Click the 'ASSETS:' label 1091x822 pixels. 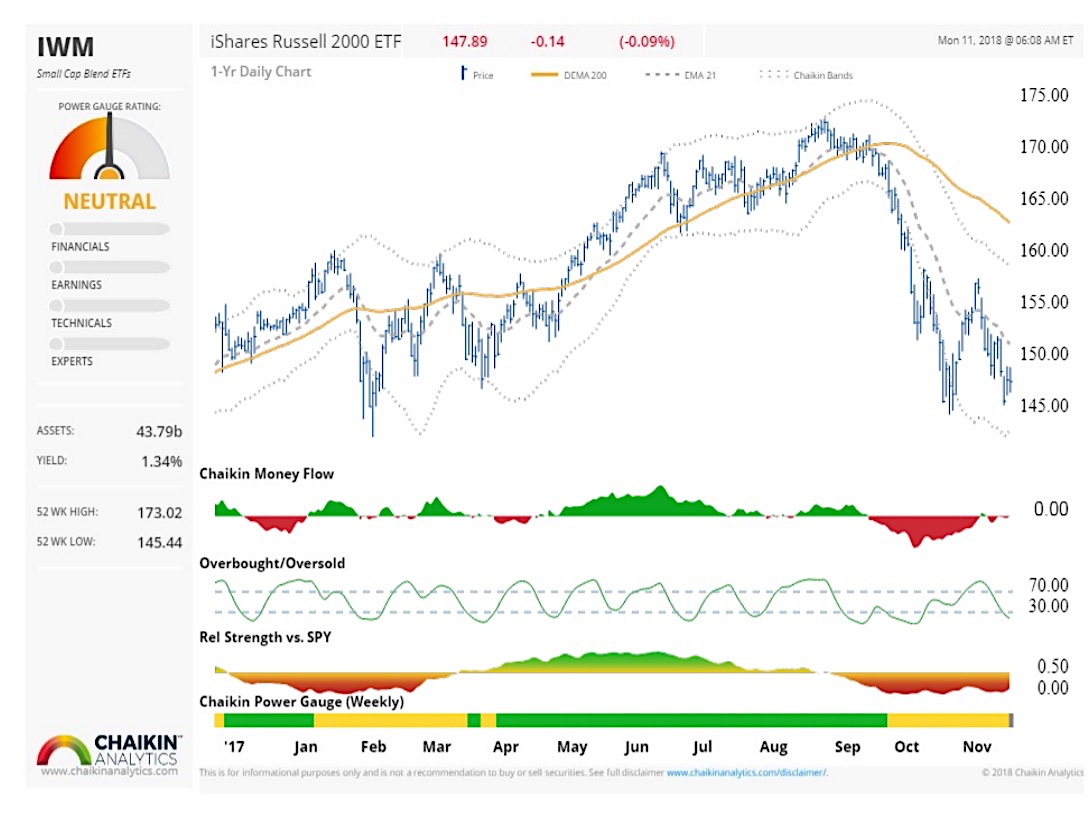click(56, 431)
